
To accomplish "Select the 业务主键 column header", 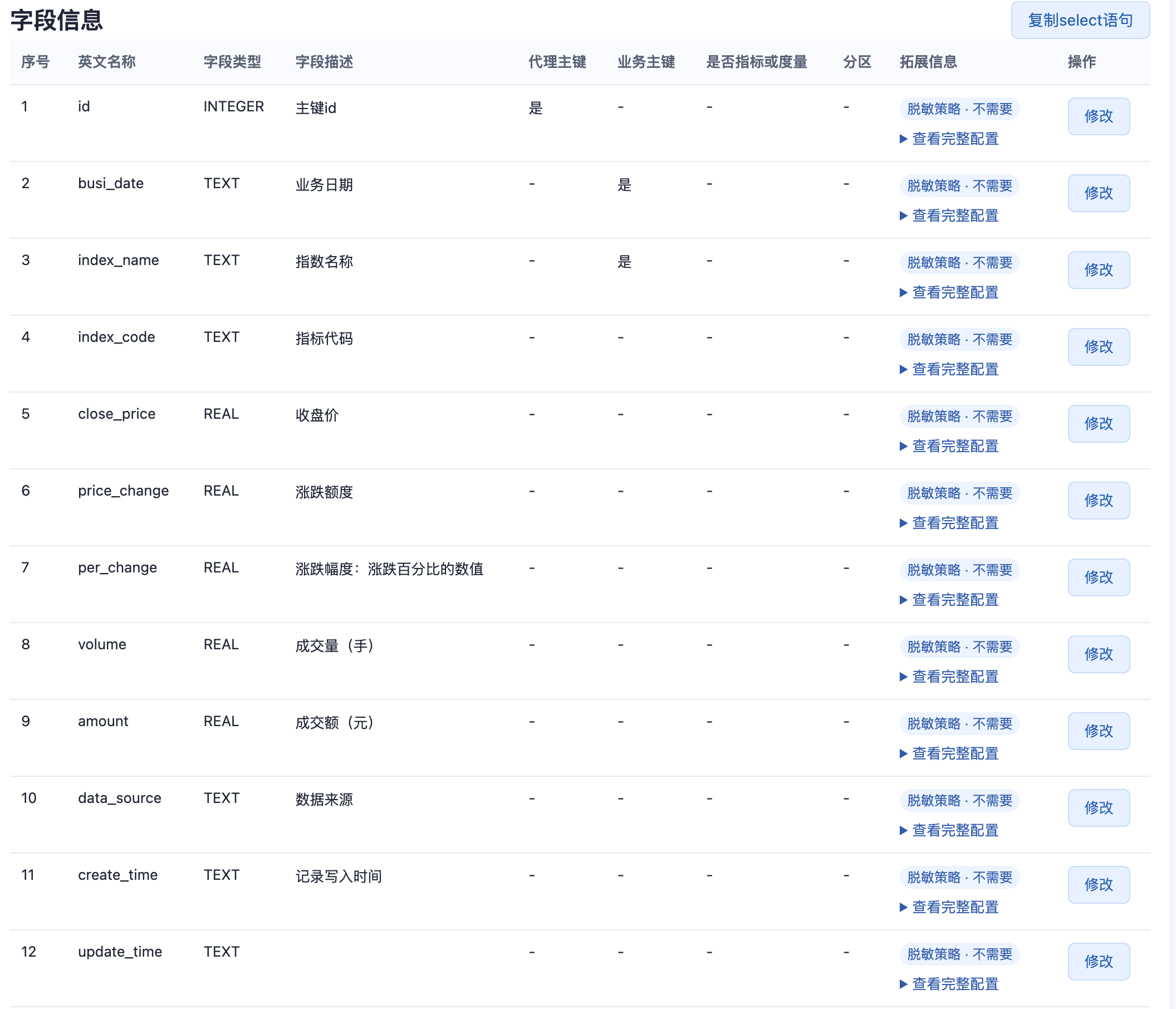I will pyautogui.click(x=646, y=62).
